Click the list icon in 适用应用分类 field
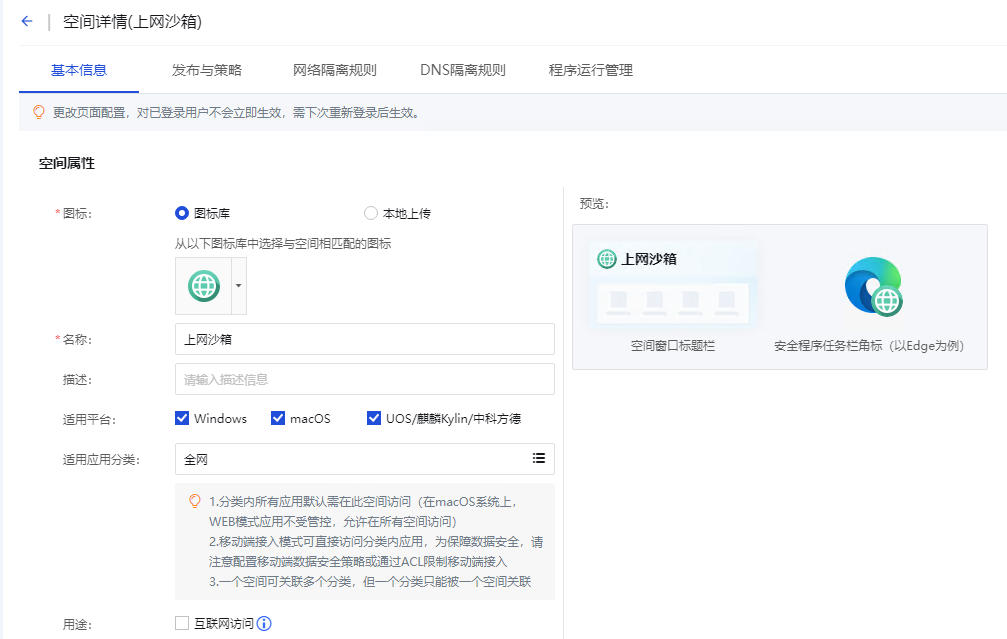This screenshot has width=1007, height=639. (539, 458)
